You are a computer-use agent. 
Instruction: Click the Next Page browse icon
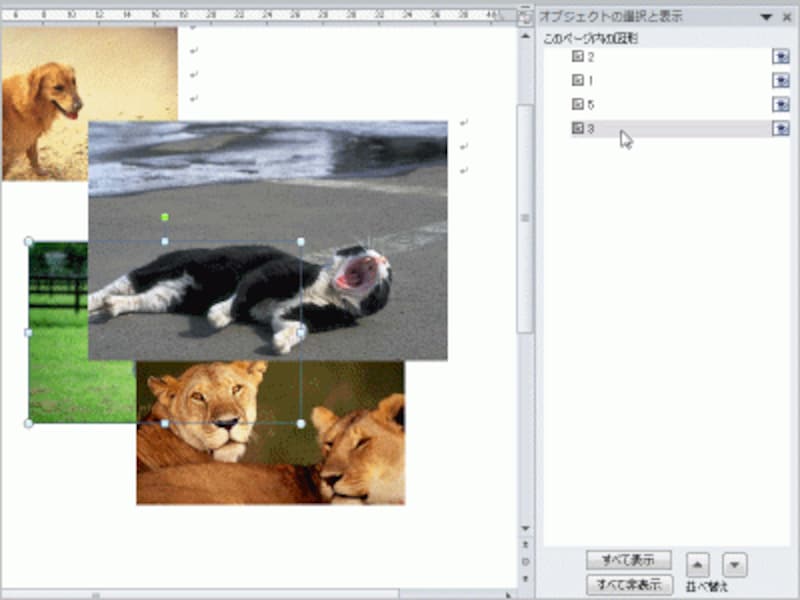click(524, 578)
